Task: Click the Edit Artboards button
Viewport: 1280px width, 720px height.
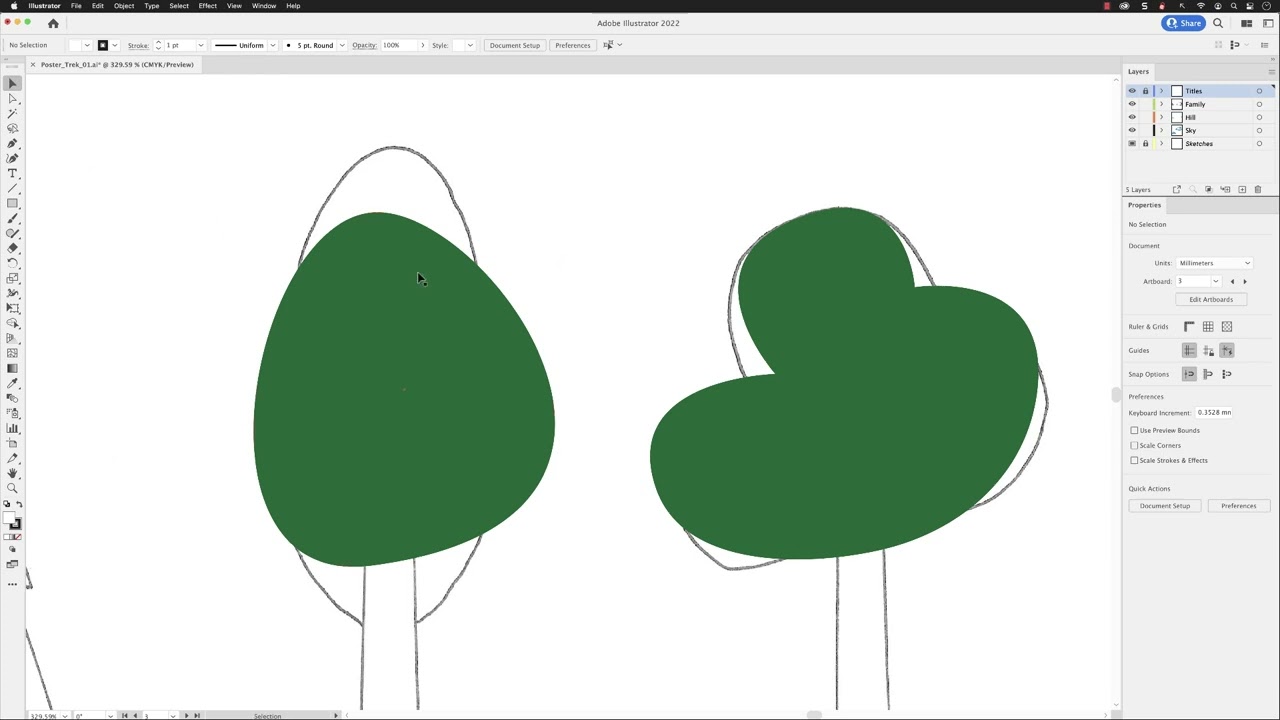Action: (x=1211, y=299)
